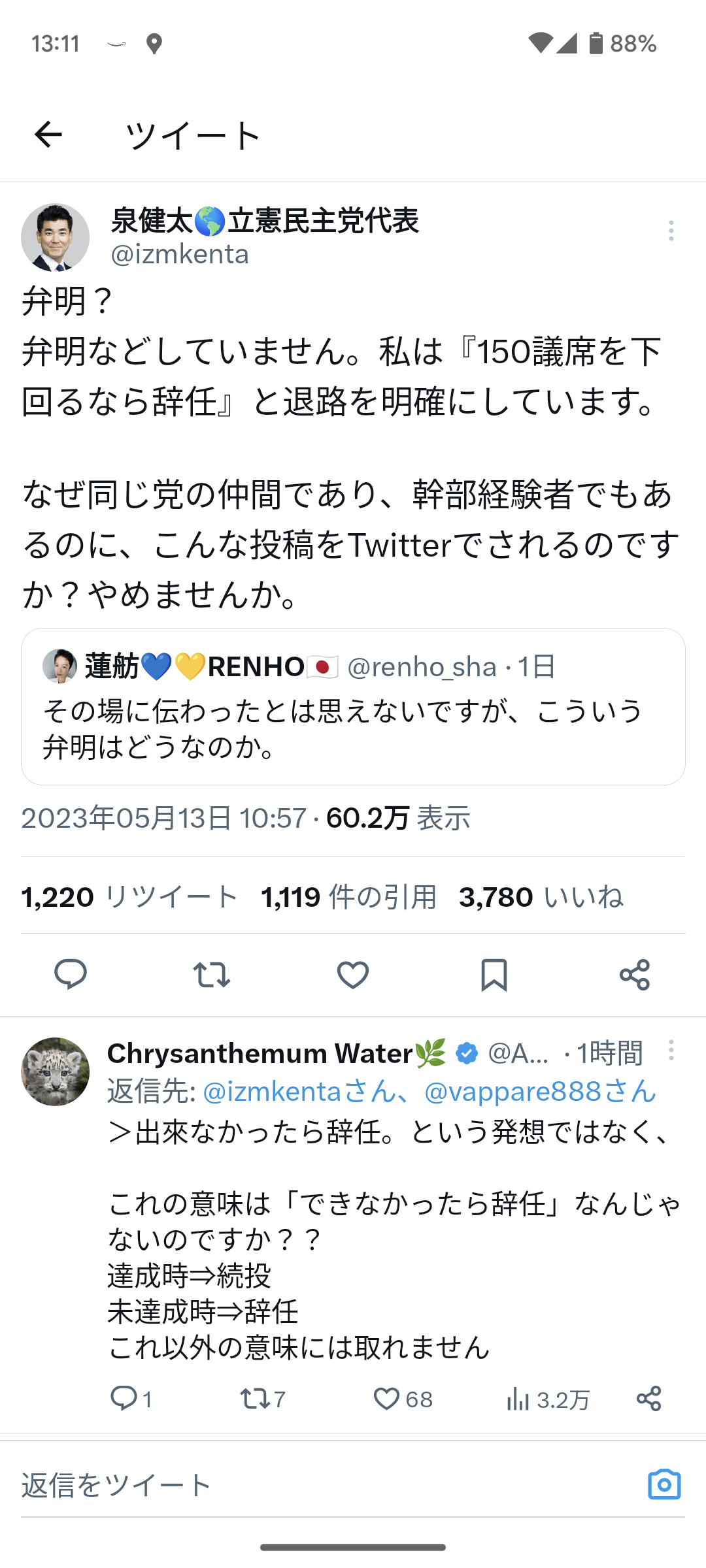
Task: Bookmark the main tweet
Action: [x=494, y=974]
